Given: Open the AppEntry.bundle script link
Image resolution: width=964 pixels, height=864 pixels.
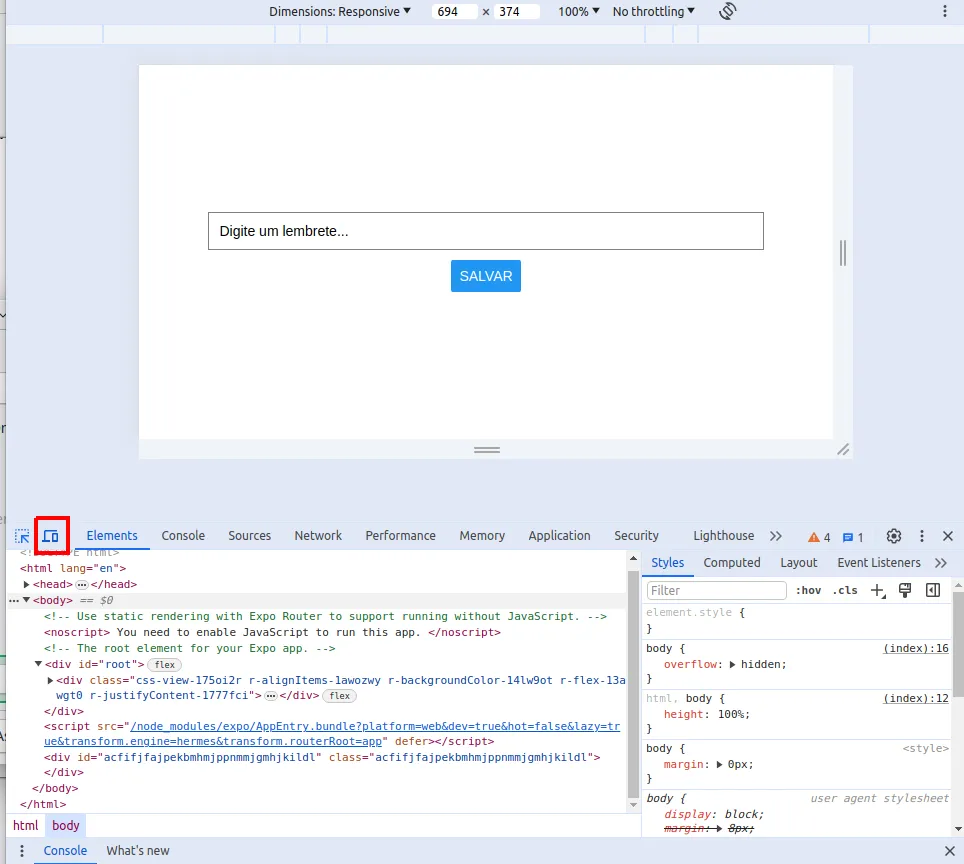Looking at the screenshot, I should point(332,734).
